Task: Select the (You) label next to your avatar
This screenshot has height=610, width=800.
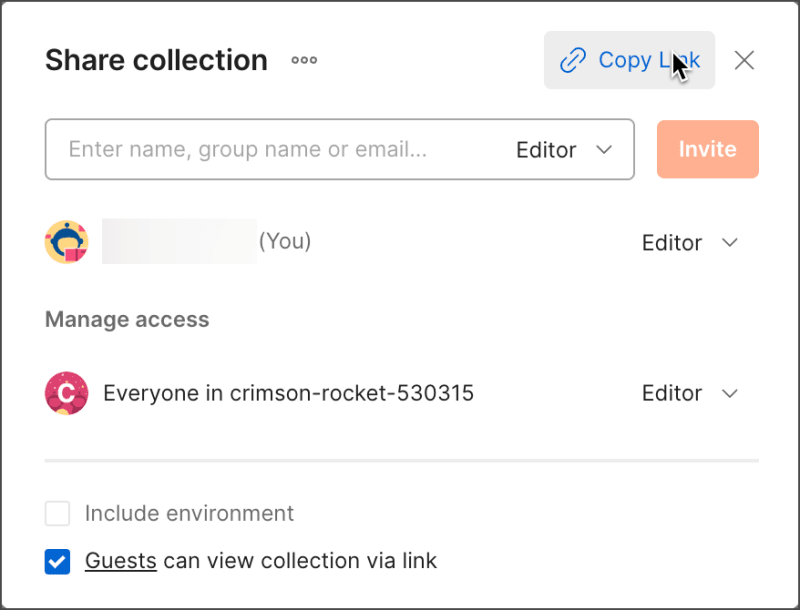Action: click(283, 241)
